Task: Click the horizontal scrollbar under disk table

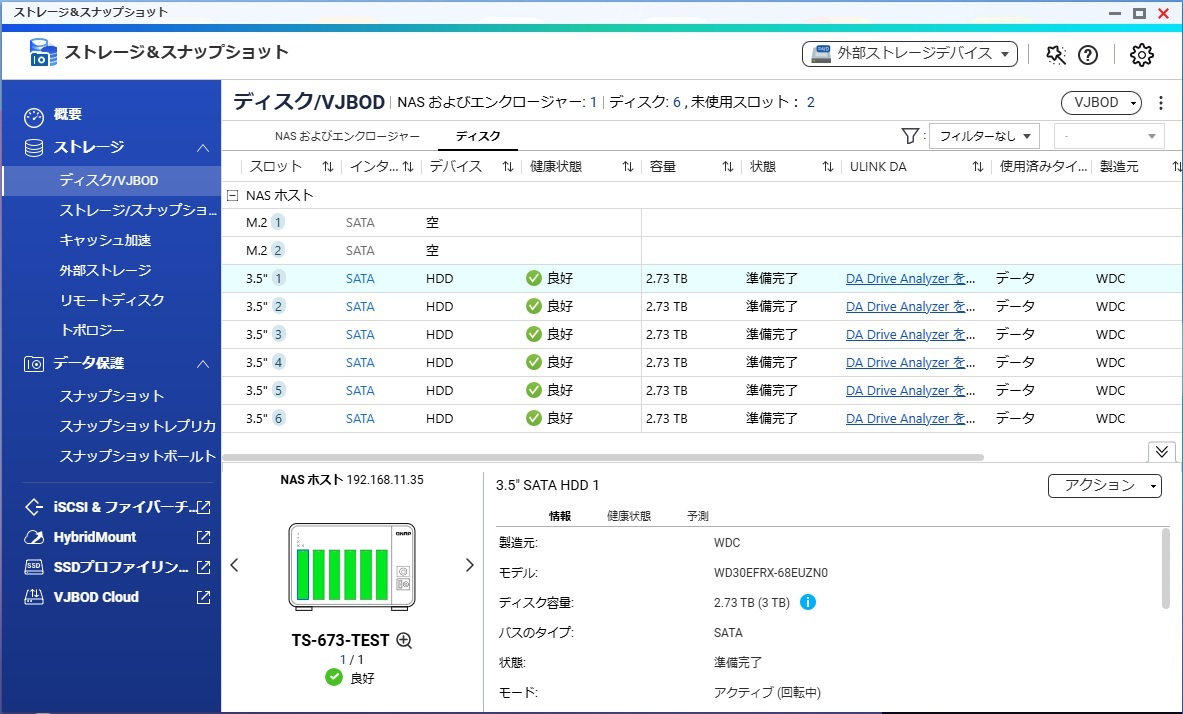Action: [603, 457]
